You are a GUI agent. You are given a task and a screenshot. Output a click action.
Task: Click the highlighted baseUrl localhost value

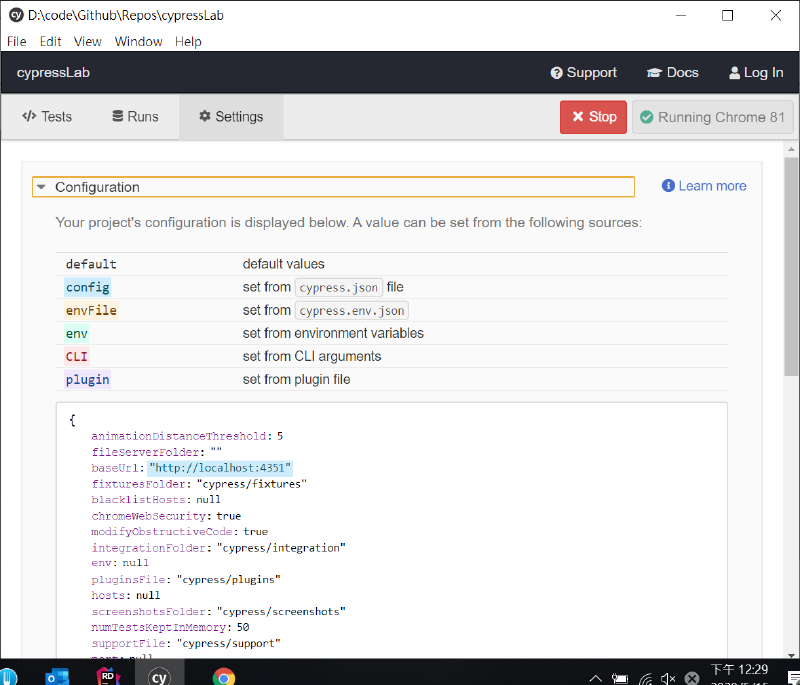click(220, 468)
